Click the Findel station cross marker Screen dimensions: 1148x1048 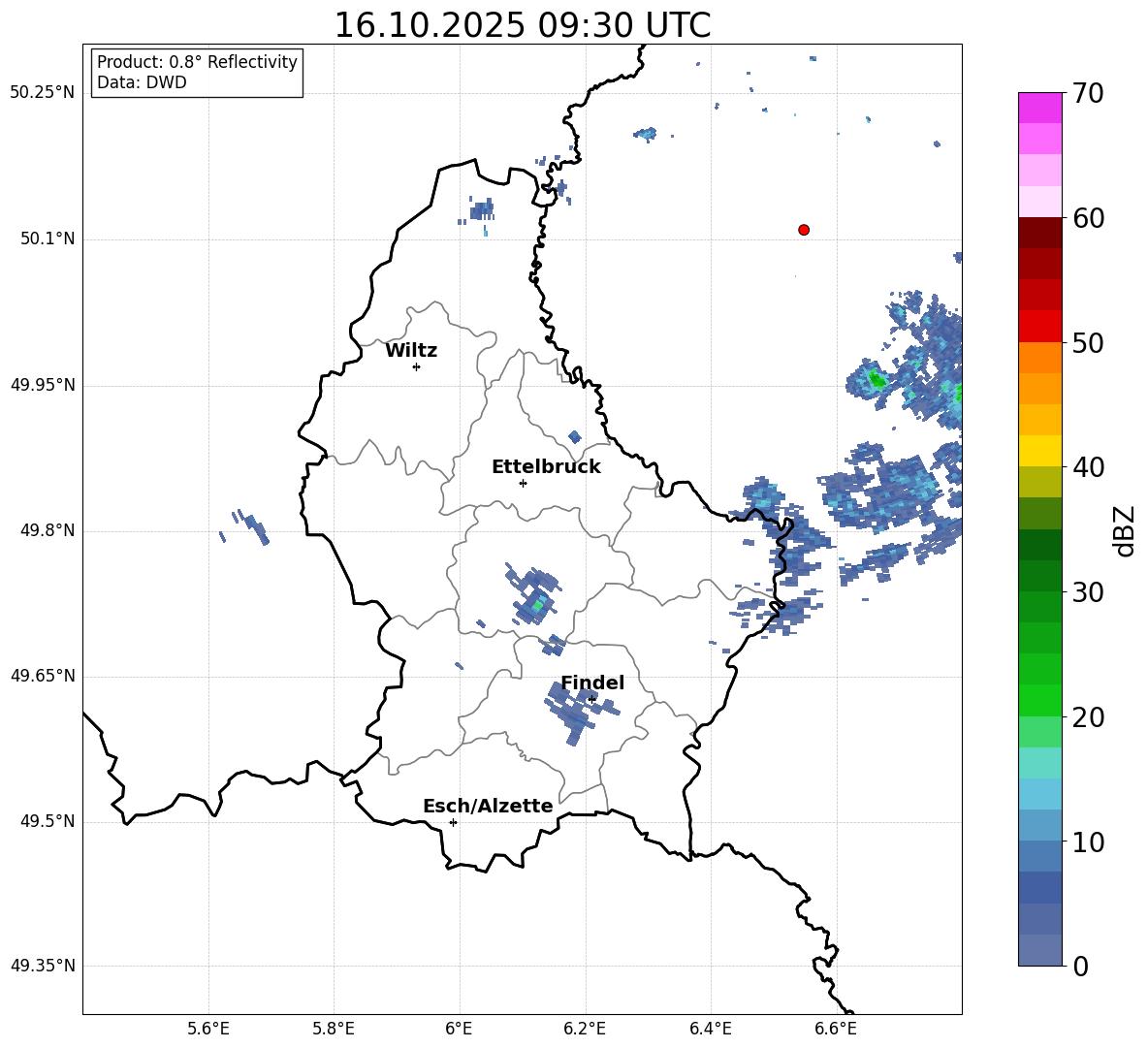[591, 699]
